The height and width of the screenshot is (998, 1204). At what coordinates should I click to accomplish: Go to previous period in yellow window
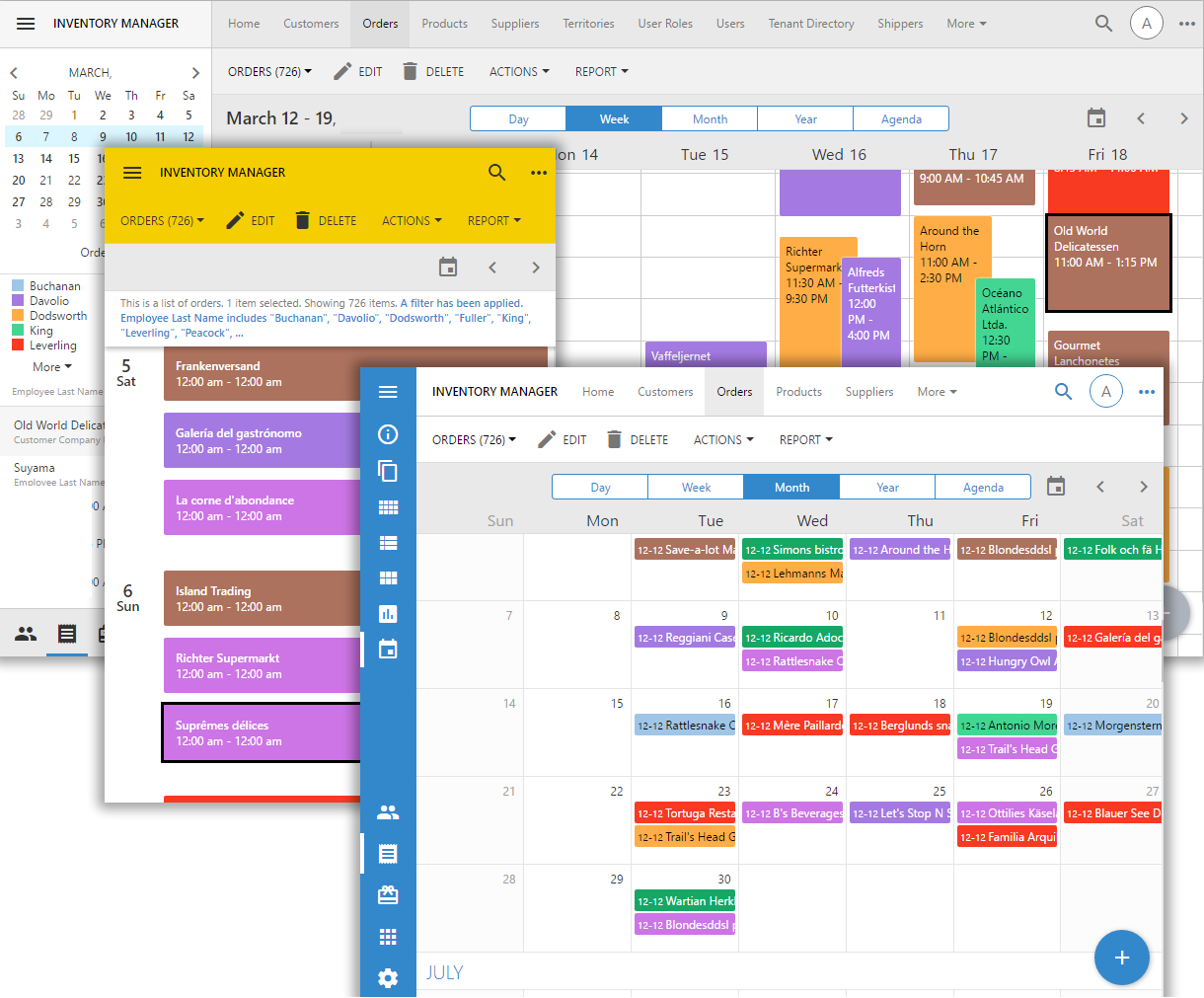(x=492, y=268)
